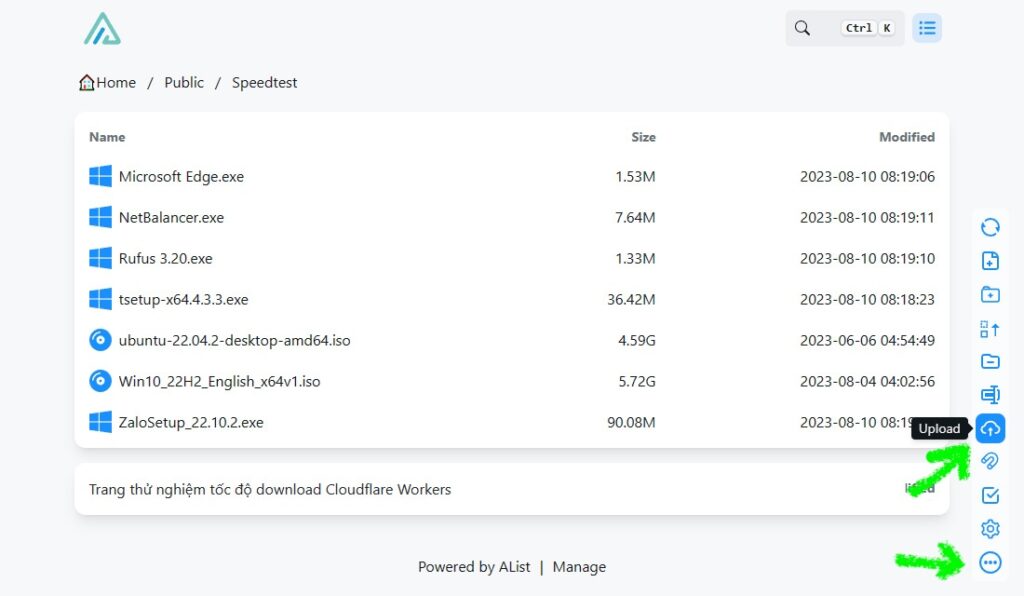Click the Refresh icon in the side toolbar

[990, 227]
